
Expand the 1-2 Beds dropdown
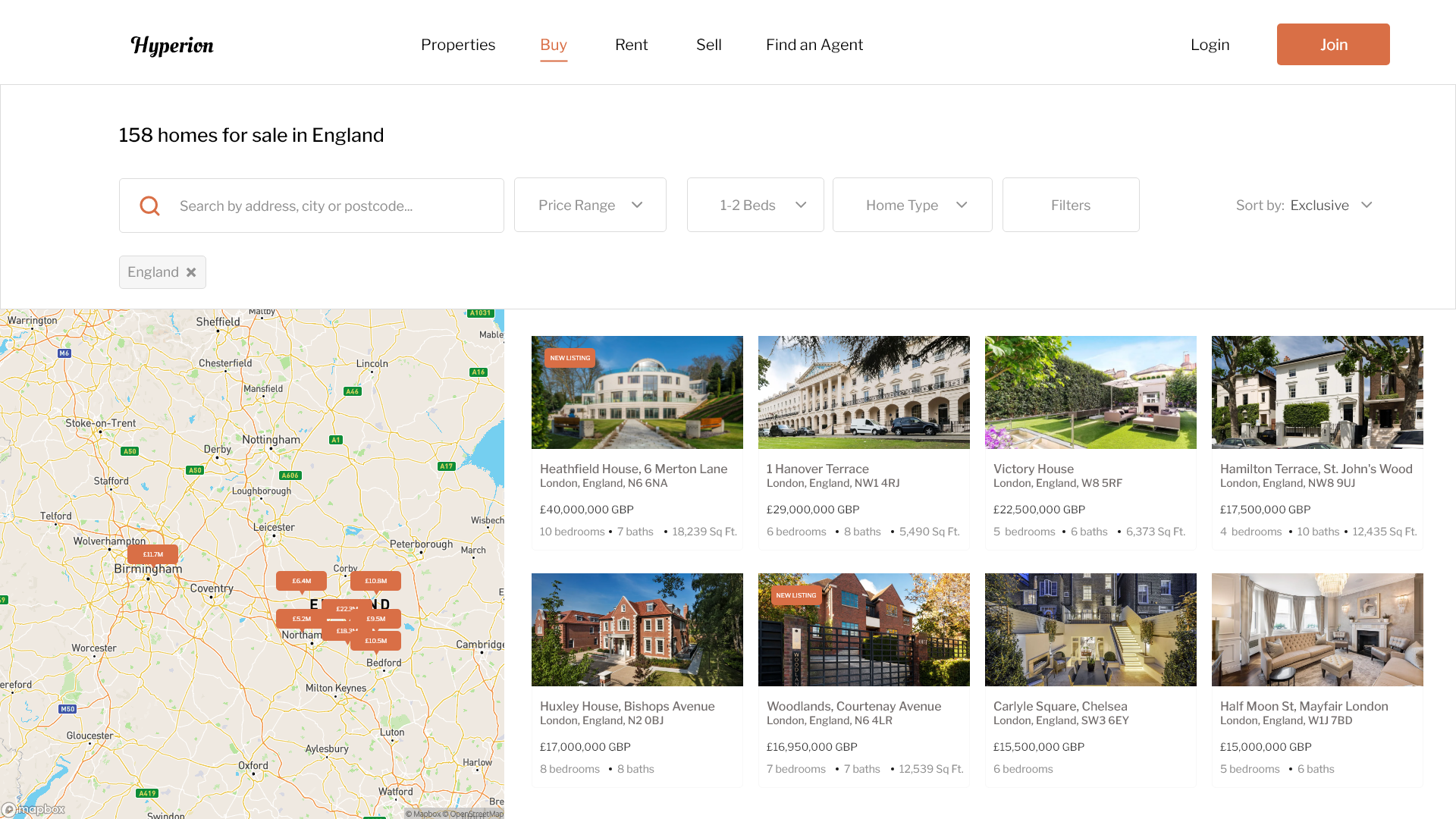tap(755, 206)
